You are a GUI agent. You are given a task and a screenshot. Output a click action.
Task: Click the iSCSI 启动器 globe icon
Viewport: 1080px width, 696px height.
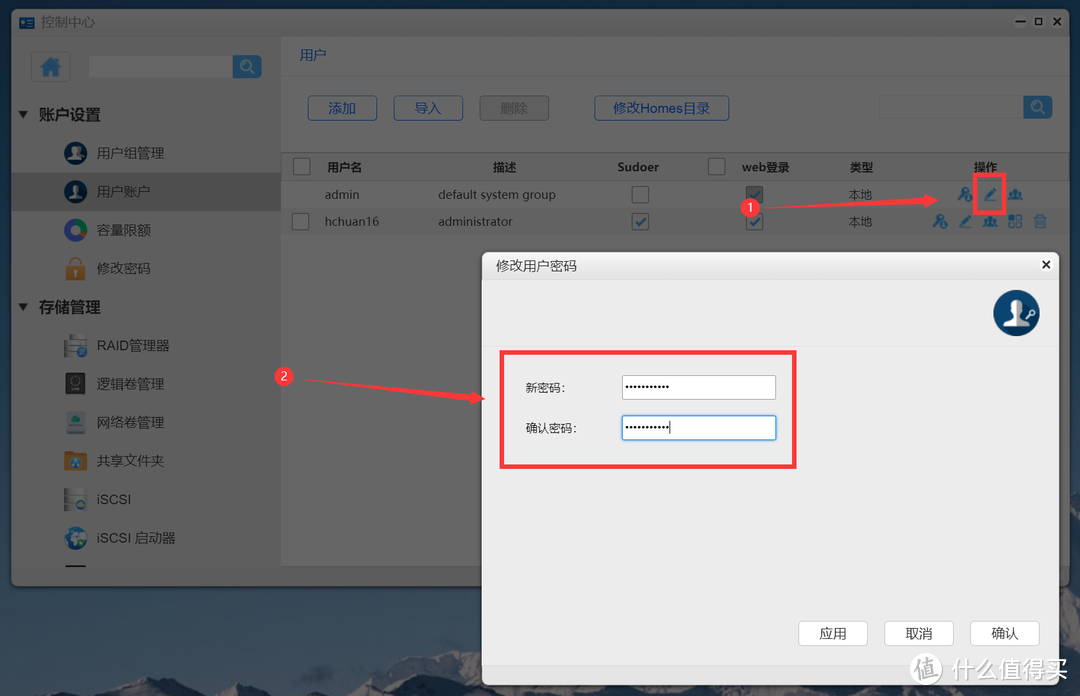75,538
